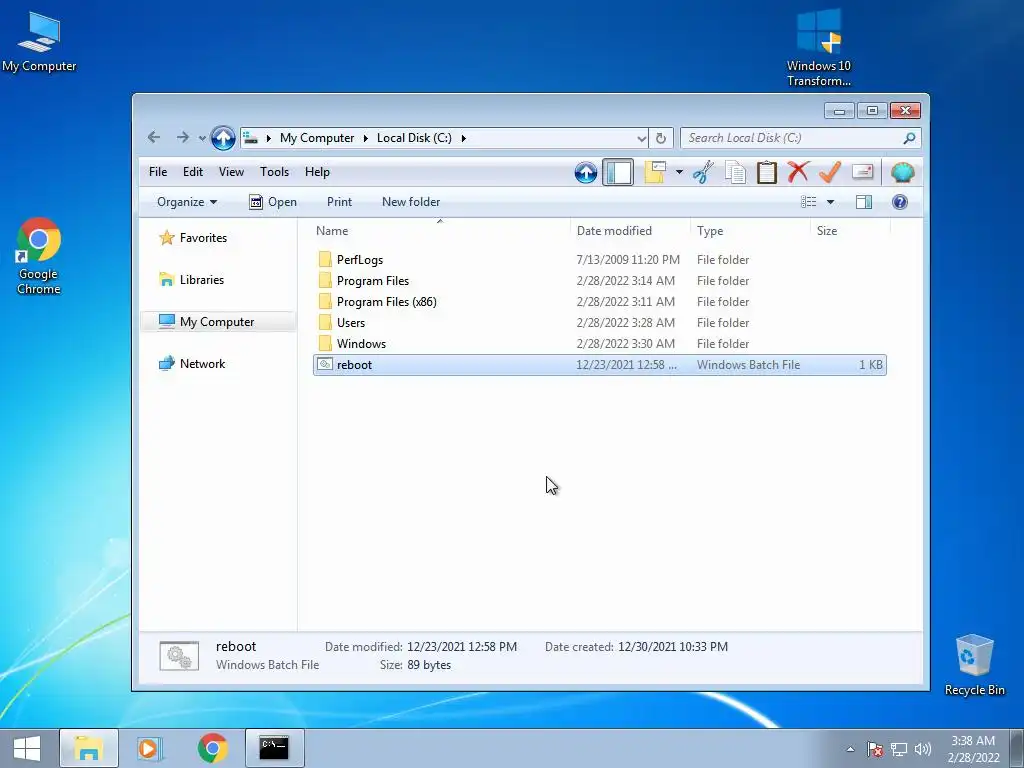Expand arrow before My Computer in address bar
Screen dimensions: 1024x768
(268, 138)
